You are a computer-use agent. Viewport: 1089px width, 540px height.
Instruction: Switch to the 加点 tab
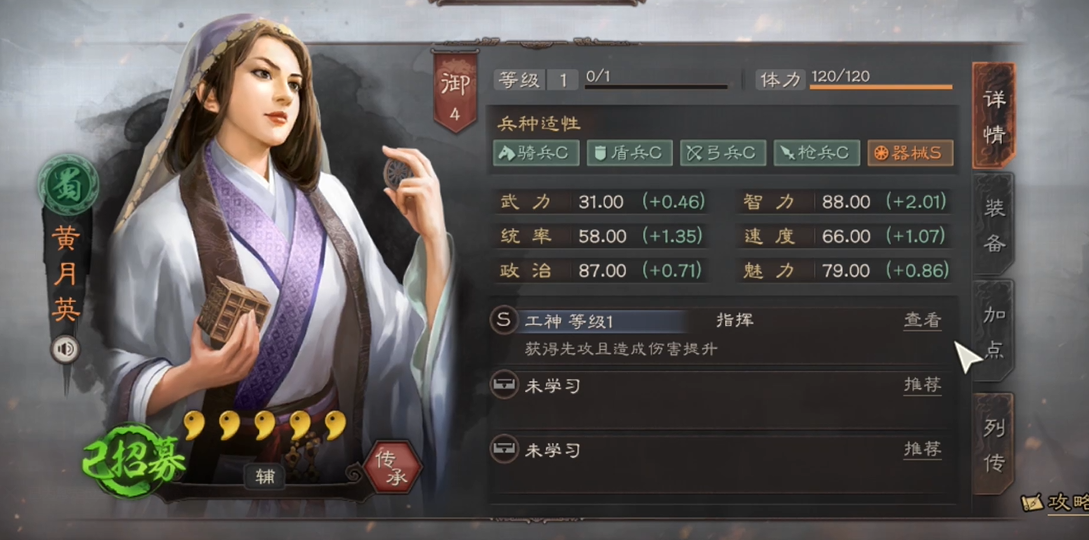(x=993, y=330)
